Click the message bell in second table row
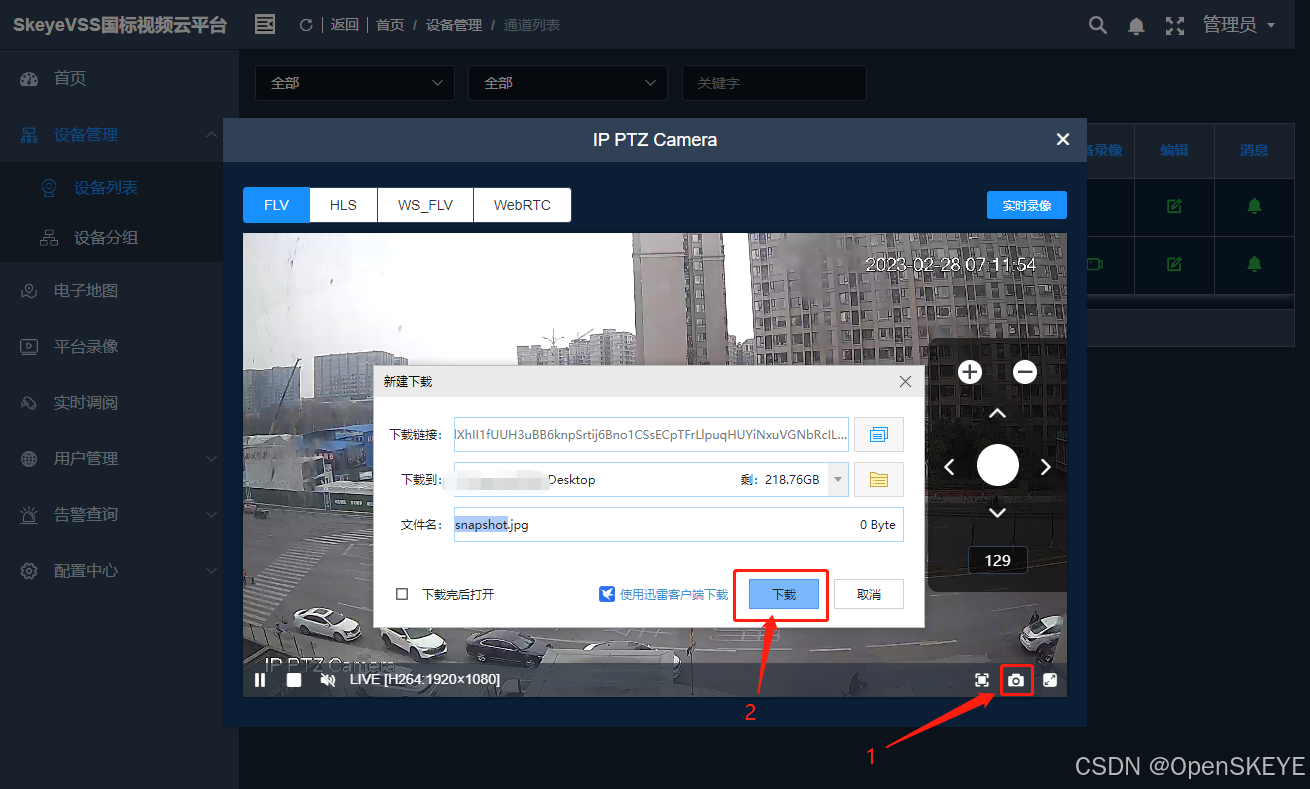 coord(1254,264)
